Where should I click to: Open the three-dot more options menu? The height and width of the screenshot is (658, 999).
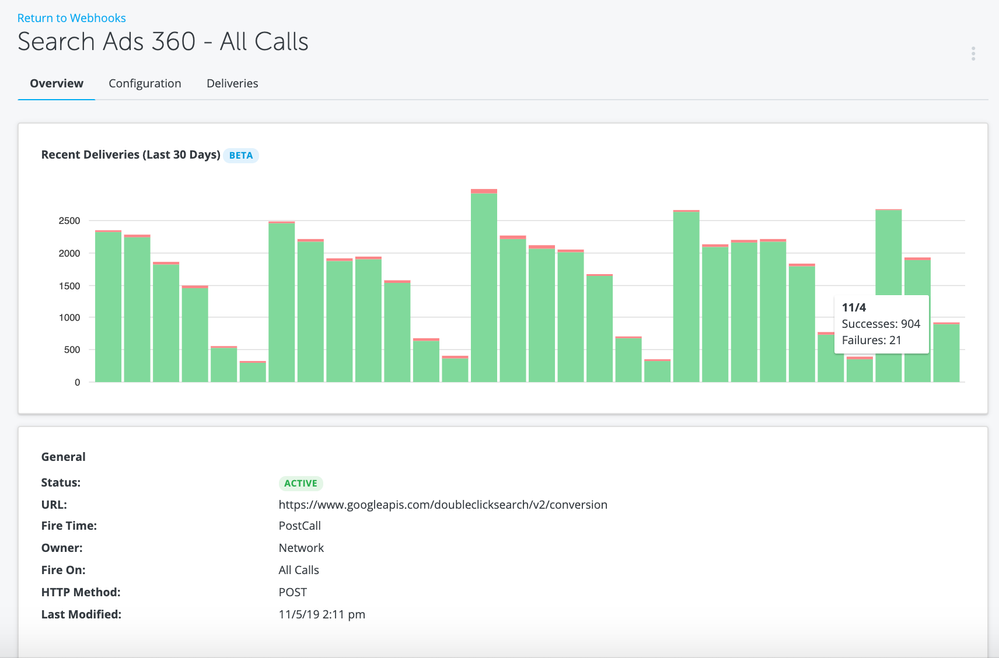(x=972, y=54)
